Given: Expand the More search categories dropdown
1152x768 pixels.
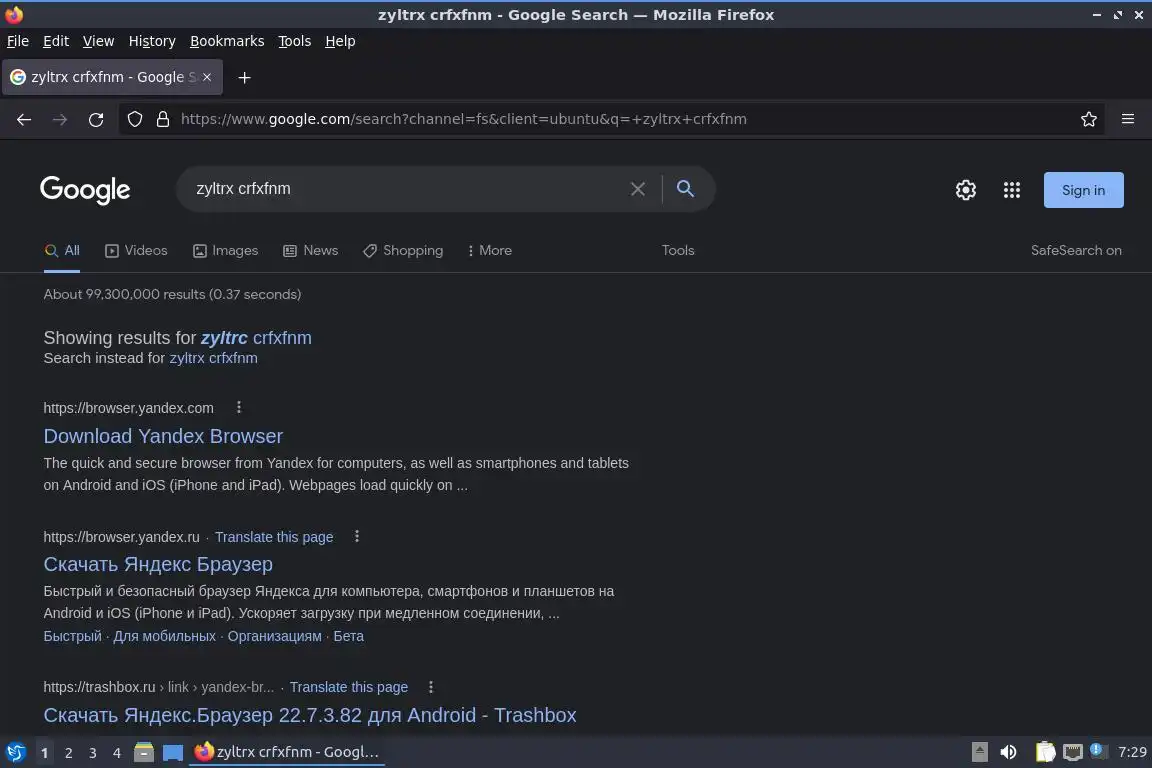Looking at the screenshot, I should [489, 251].
